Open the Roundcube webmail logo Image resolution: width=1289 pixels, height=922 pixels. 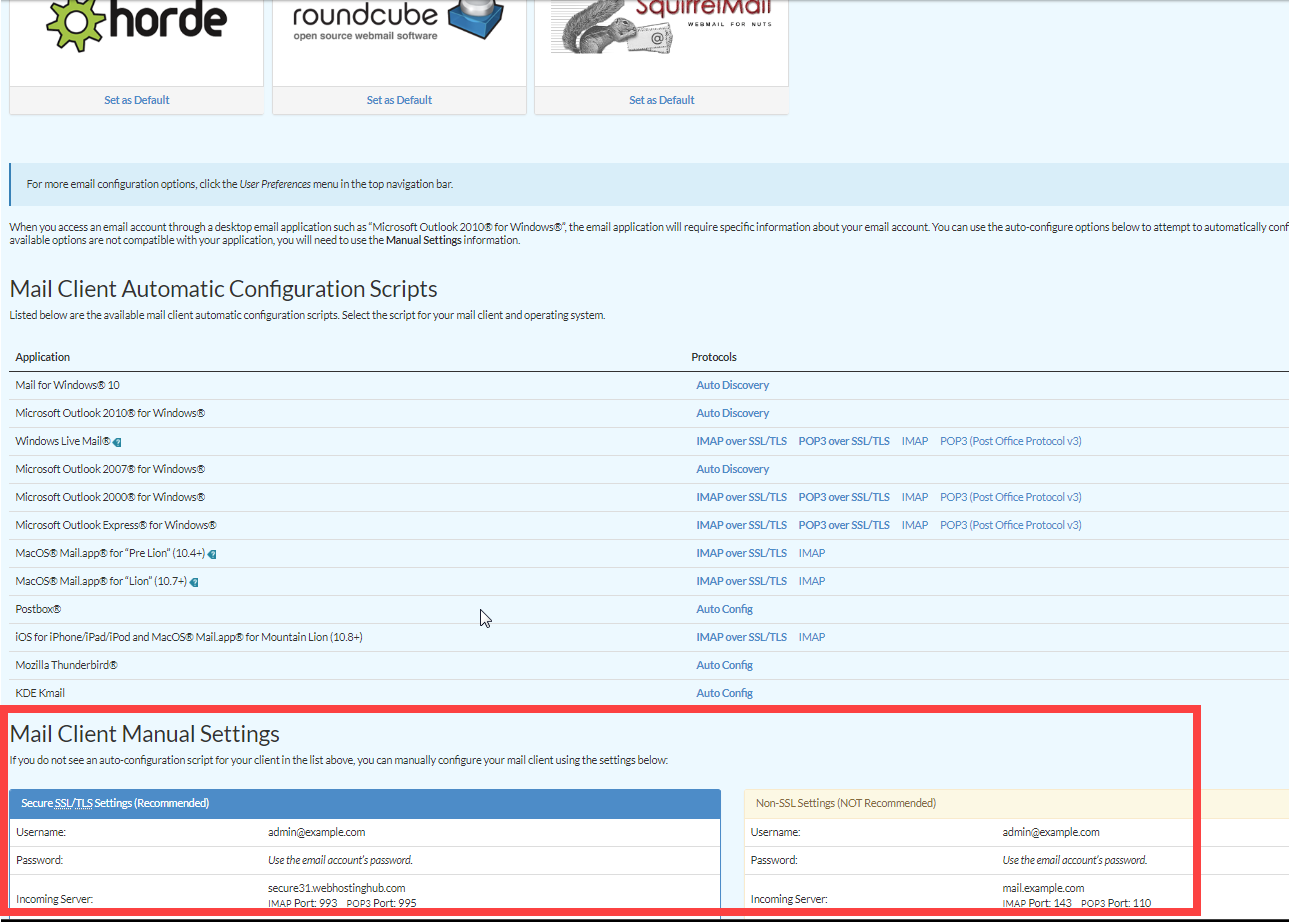pyautogui.click(x=398, y=25)
